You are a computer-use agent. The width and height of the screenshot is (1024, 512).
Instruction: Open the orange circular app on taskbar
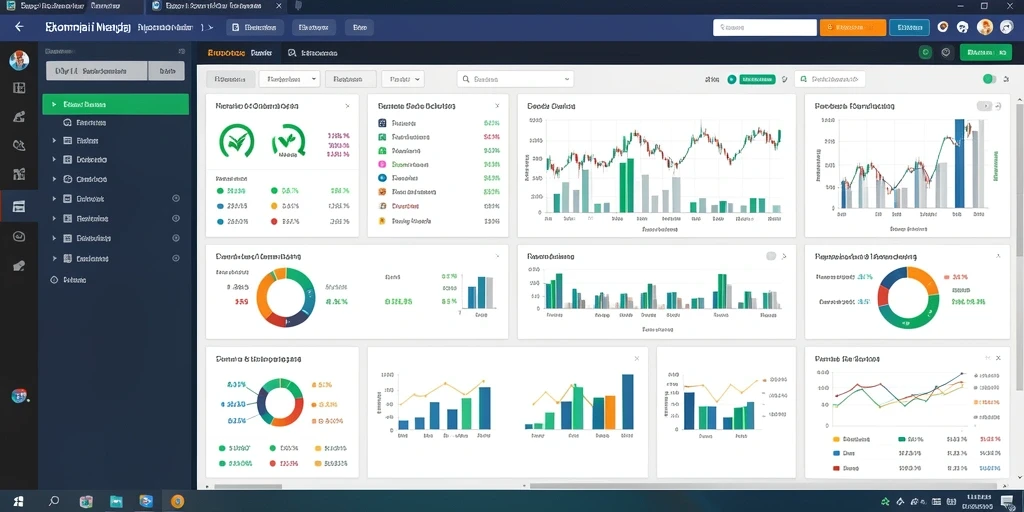(x=176, y=501)
